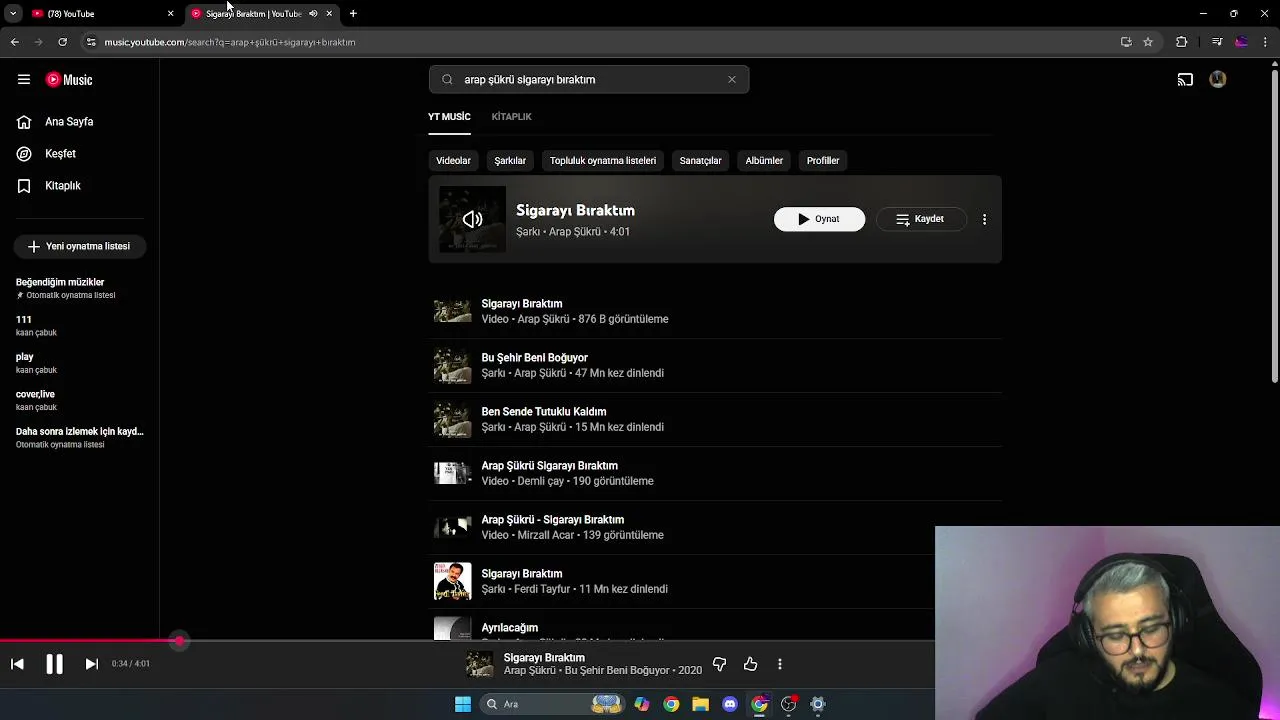Click Yeni oynatma listesi button
The width and height of the screenshot is (1280, 720).
pyautogui.click(x=80, y=246)
